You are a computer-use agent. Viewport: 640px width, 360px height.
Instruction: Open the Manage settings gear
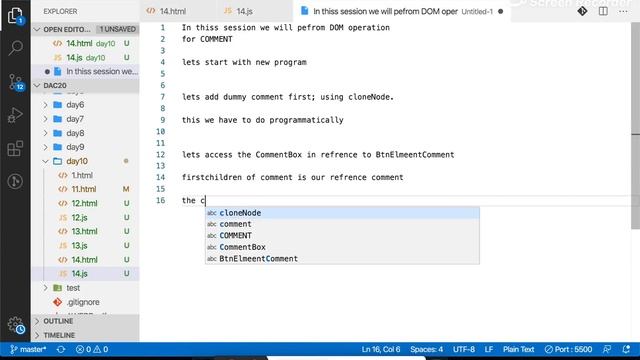tap(16, 325)
